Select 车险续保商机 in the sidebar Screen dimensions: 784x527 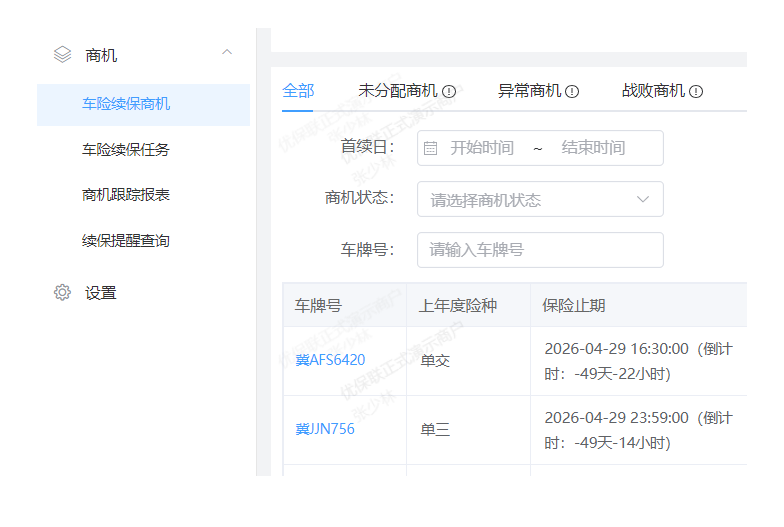click(x=144, y=104)
